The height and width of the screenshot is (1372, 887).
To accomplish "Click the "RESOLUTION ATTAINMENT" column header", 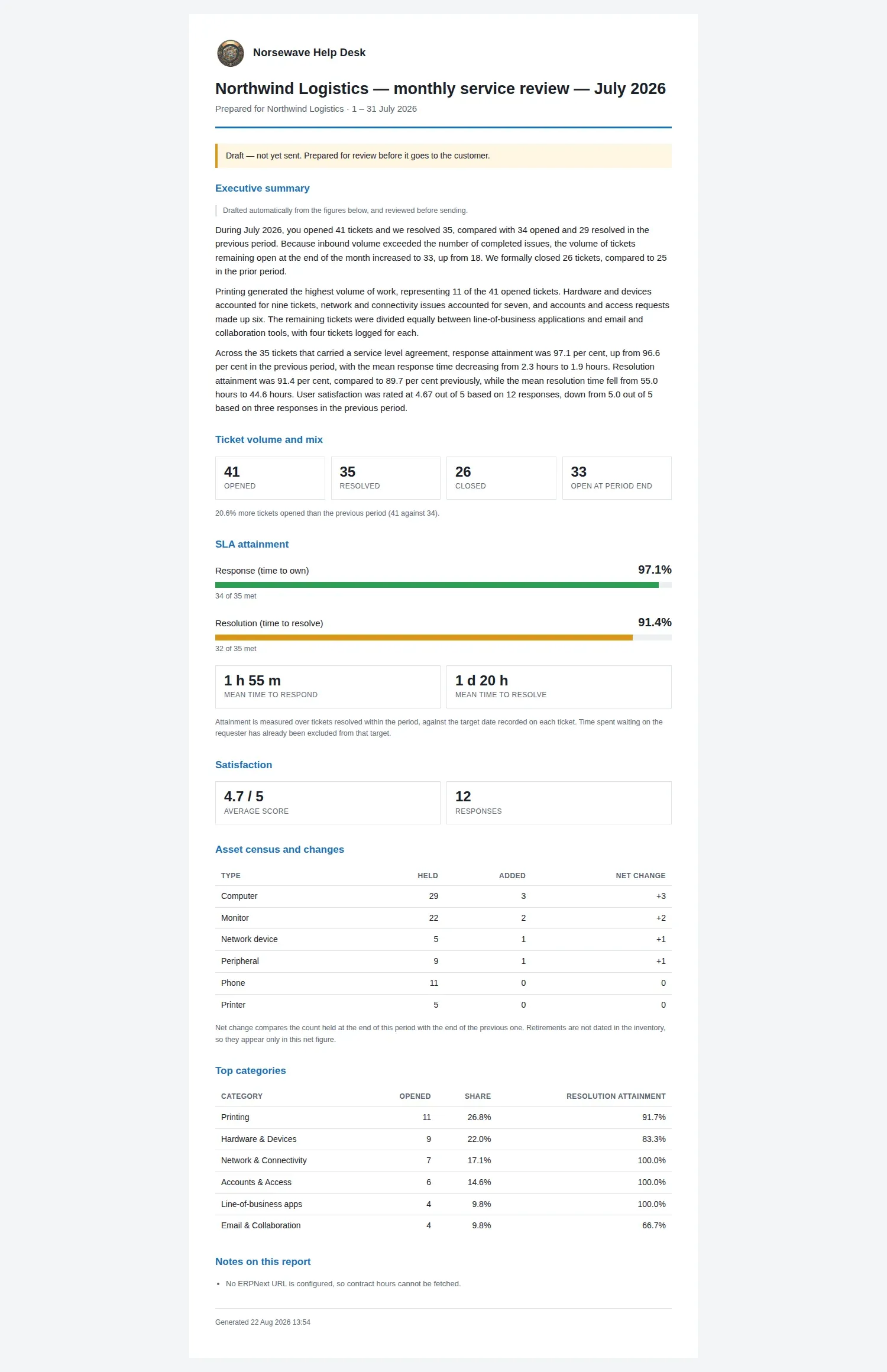I will [616, 1096].
